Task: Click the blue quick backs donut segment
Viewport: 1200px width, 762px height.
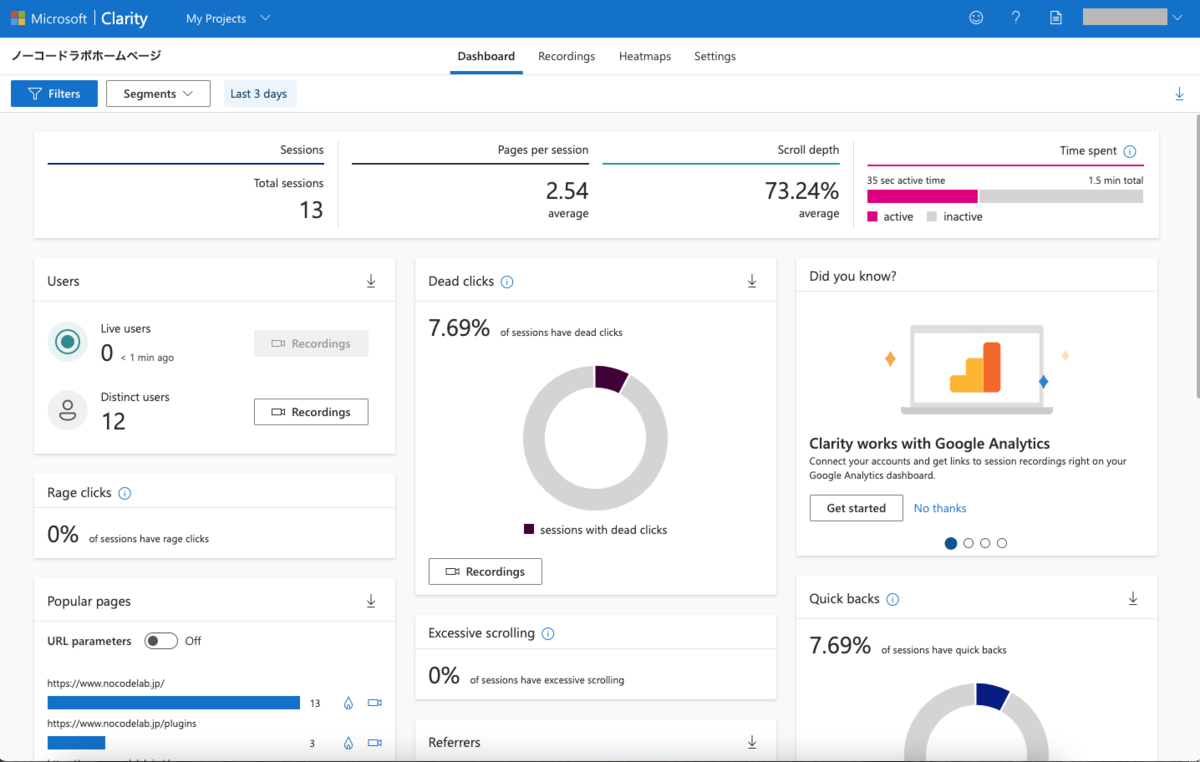Action: click(x=992, y=695)
